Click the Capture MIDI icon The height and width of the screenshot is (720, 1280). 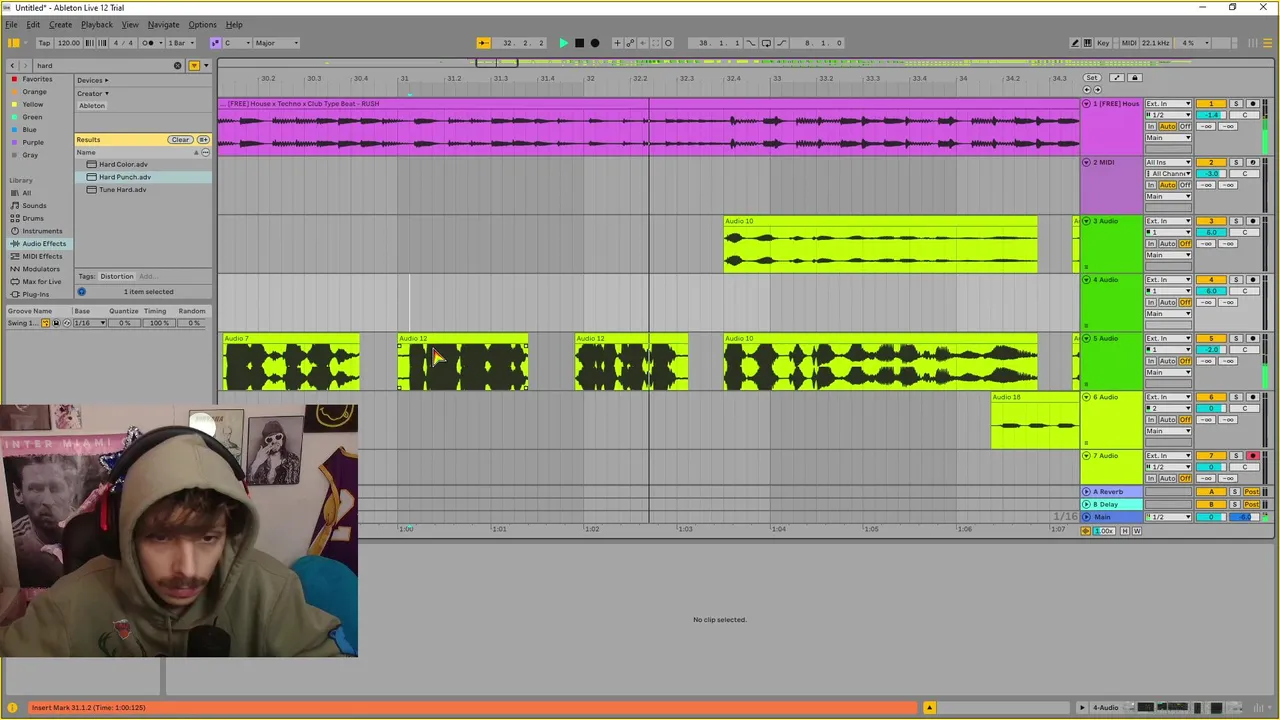coord(656,43)
